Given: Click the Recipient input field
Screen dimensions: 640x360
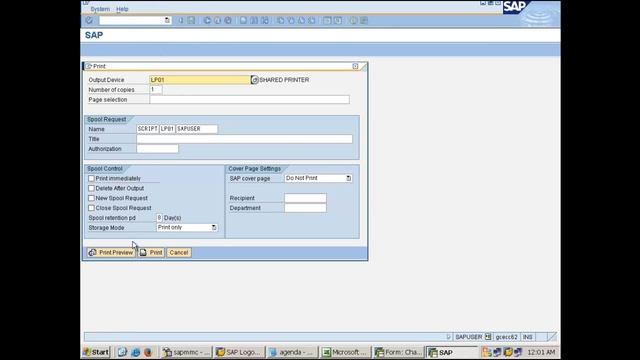Looking at the screenshot, I should tap(305, 198).
